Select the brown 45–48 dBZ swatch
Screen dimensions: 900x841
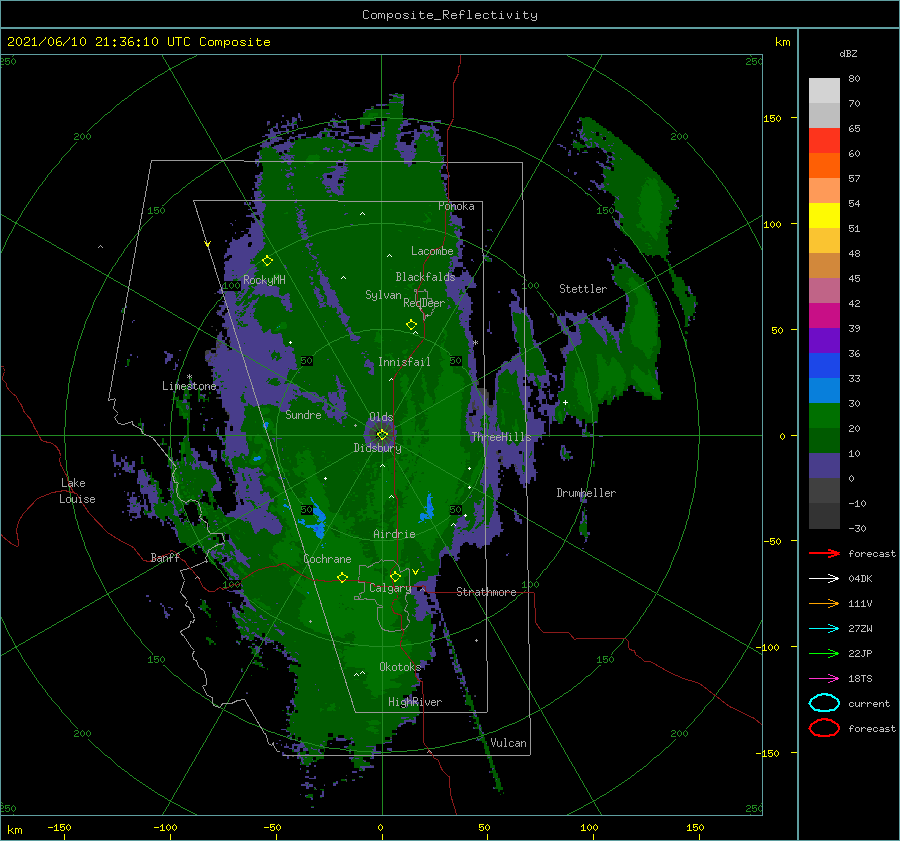point(824,266)
